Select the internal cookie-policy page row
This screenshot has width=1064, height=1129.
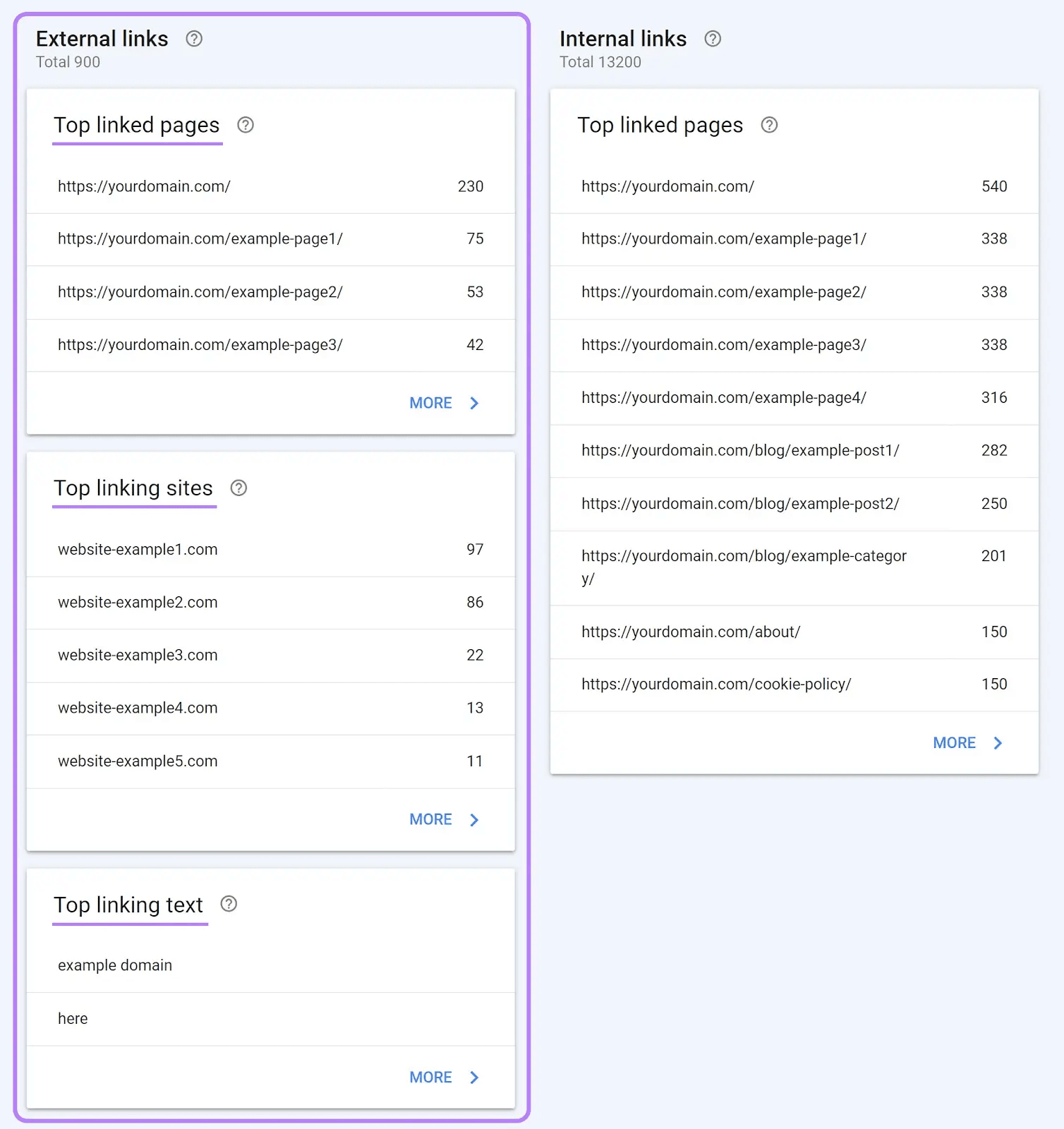click(794, 684)
